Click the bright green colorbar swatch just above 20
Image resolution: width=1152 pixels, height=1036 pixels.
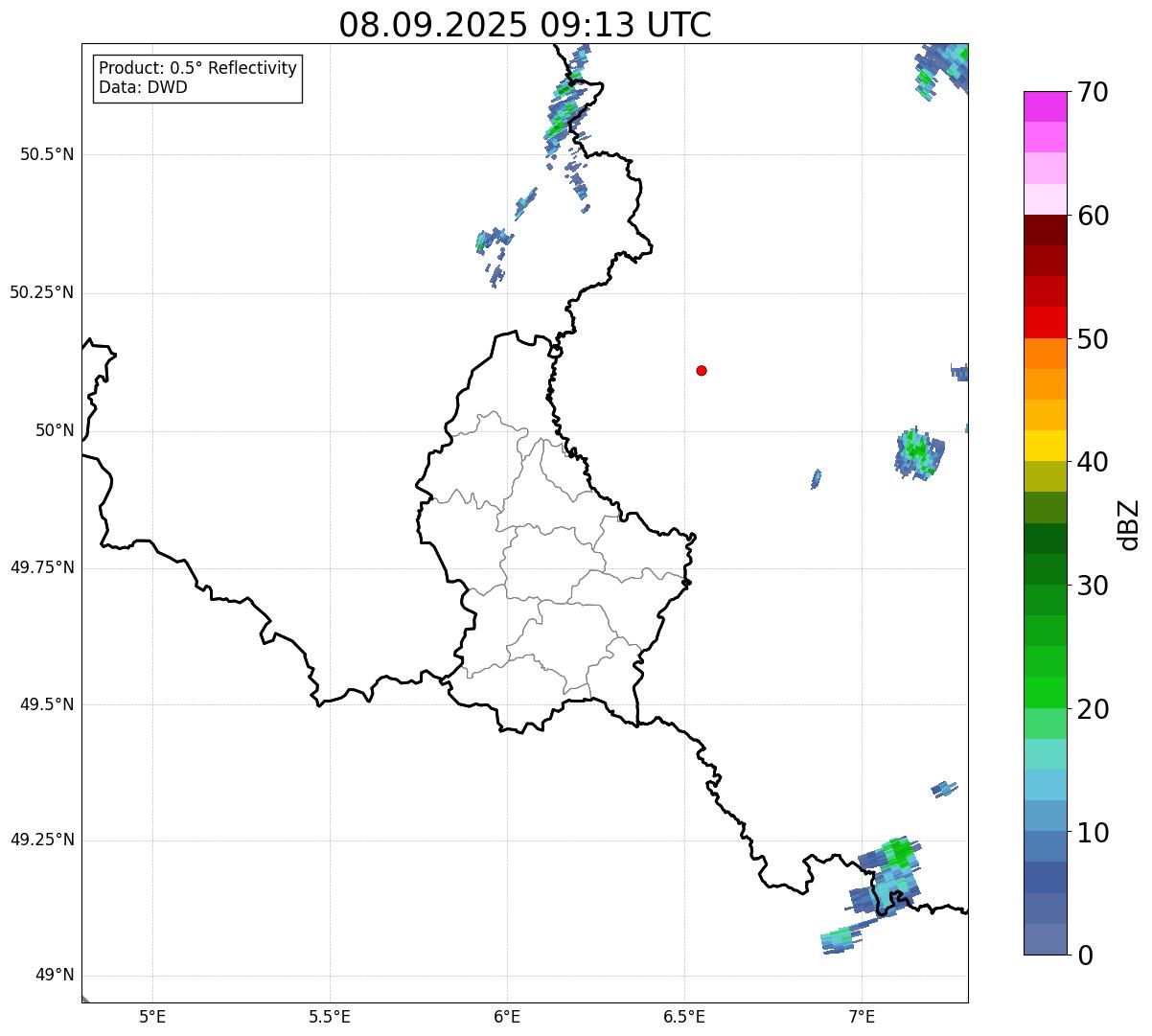pyautogui.click(x=1045, y=693)
